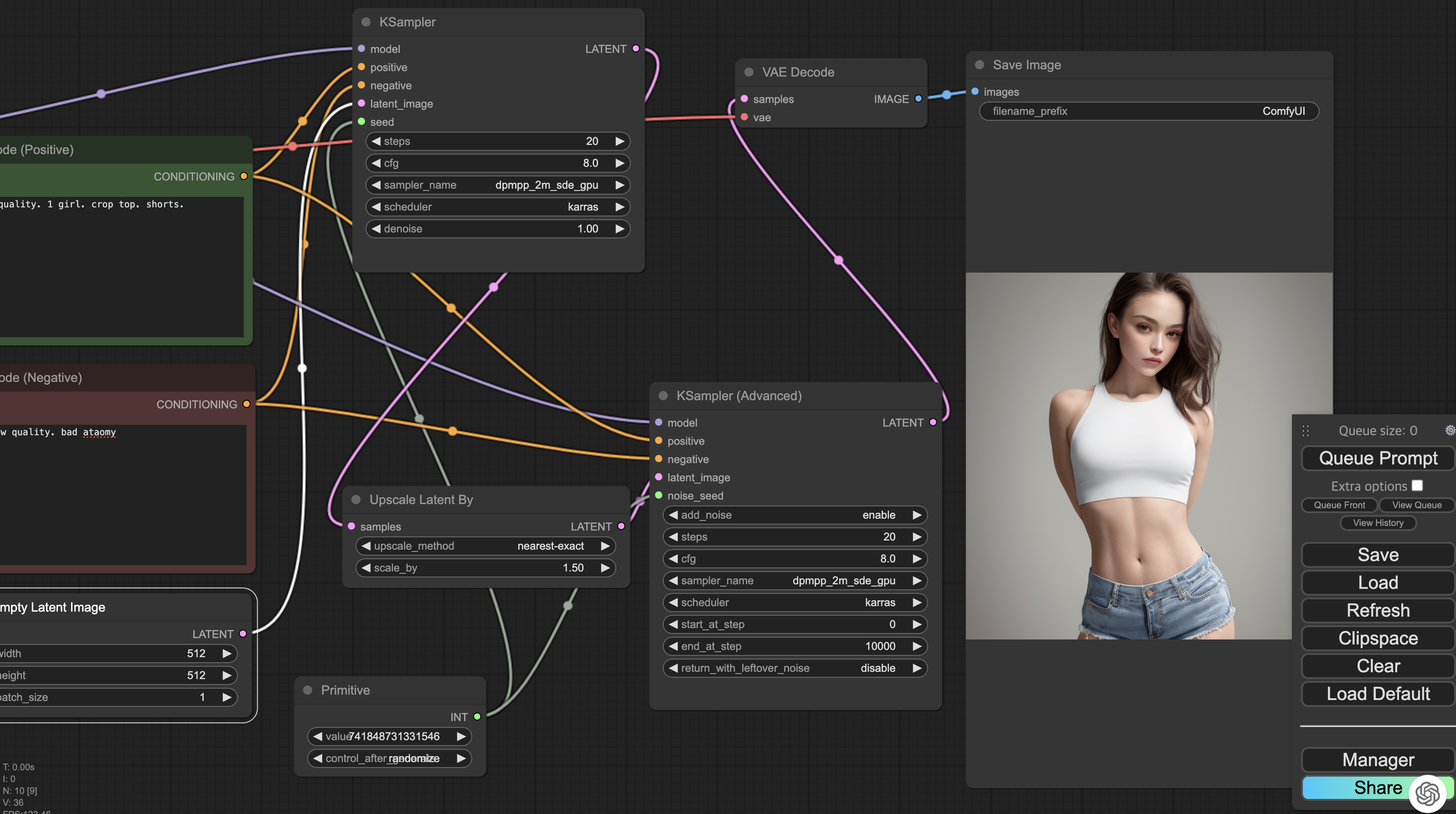Click the filename_prefix ComfyUI field
This screenshot has width=1456, height=814.
(x=1148, y=111)
